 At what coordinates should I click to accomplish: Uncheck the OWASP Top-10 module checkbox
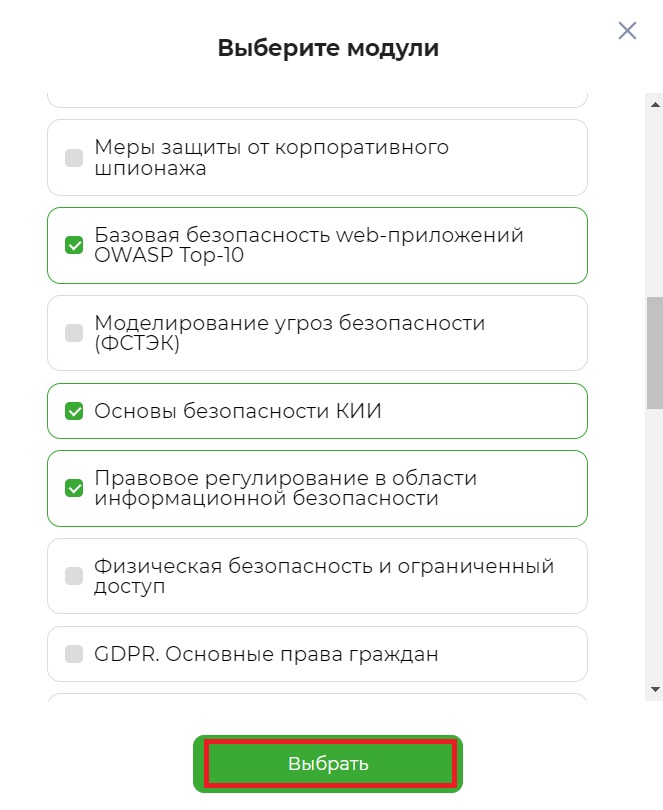tap(74, 245)
